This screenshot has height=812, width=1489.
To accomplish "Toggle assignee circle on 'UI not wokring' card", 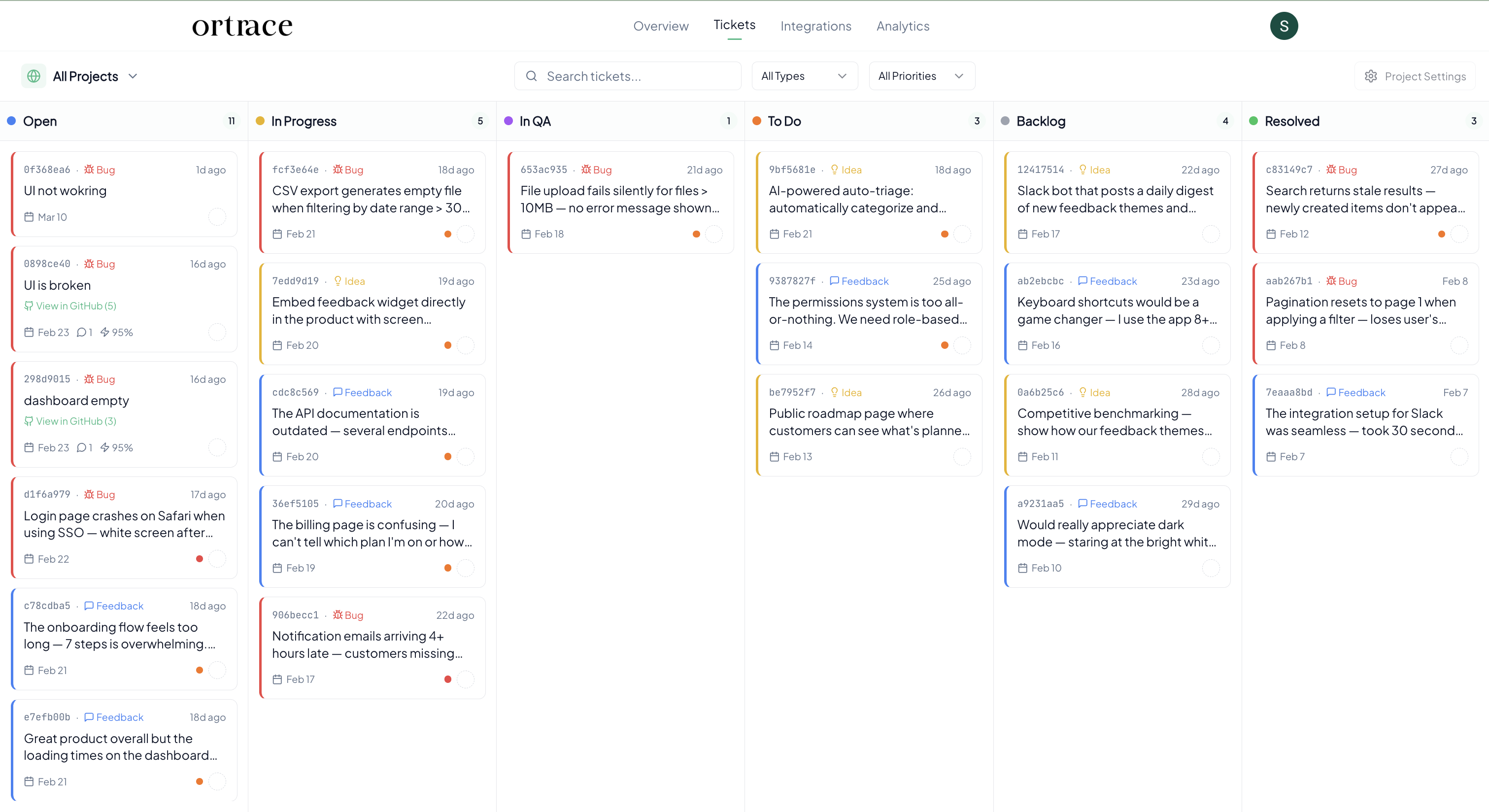I will (217, 217).
